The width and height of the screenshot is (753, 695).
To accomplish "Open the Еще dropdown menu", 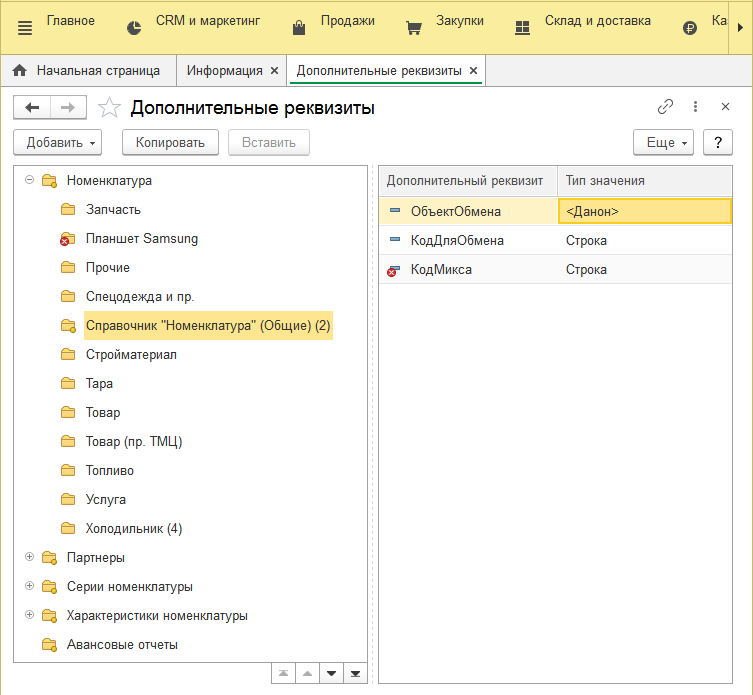I will [x=663, y=143].
